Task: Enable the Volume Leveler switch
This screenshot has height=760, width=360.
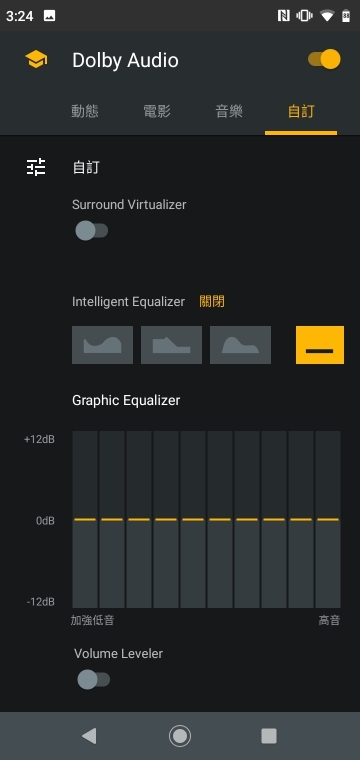Action: point(94,679)
